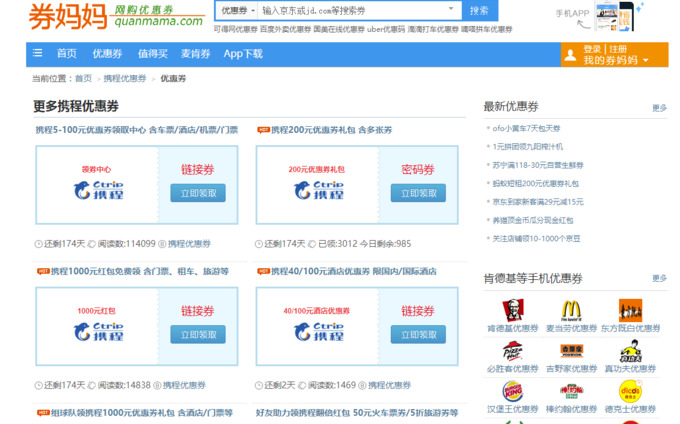This screenshot has width=680, height=424.
Task: Click 更多 next to 最新优惠券
Action: click(659, 108)
